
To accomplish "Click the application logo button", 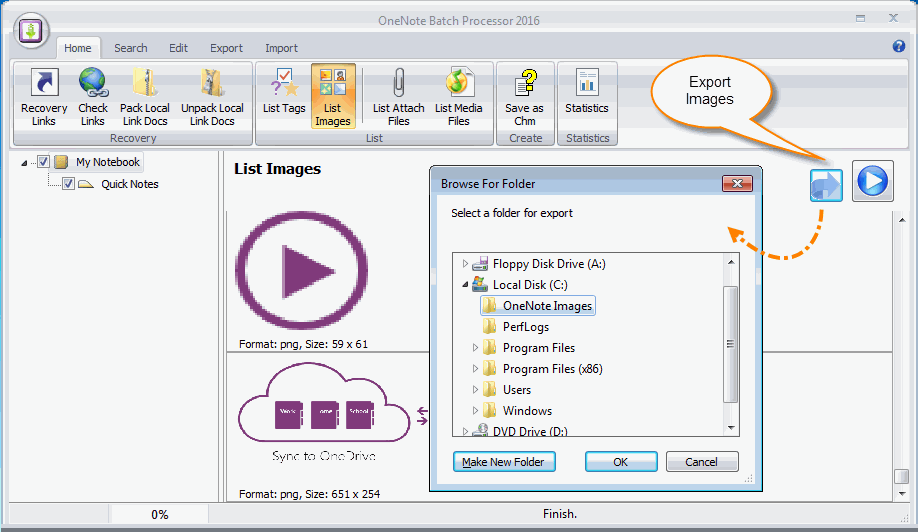I will click(30, 31).
